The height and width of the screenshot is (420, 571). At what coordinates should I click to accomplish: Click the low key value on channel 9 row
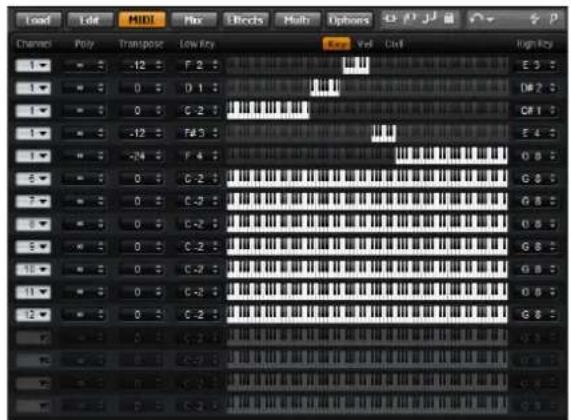[x=194, y=247]
